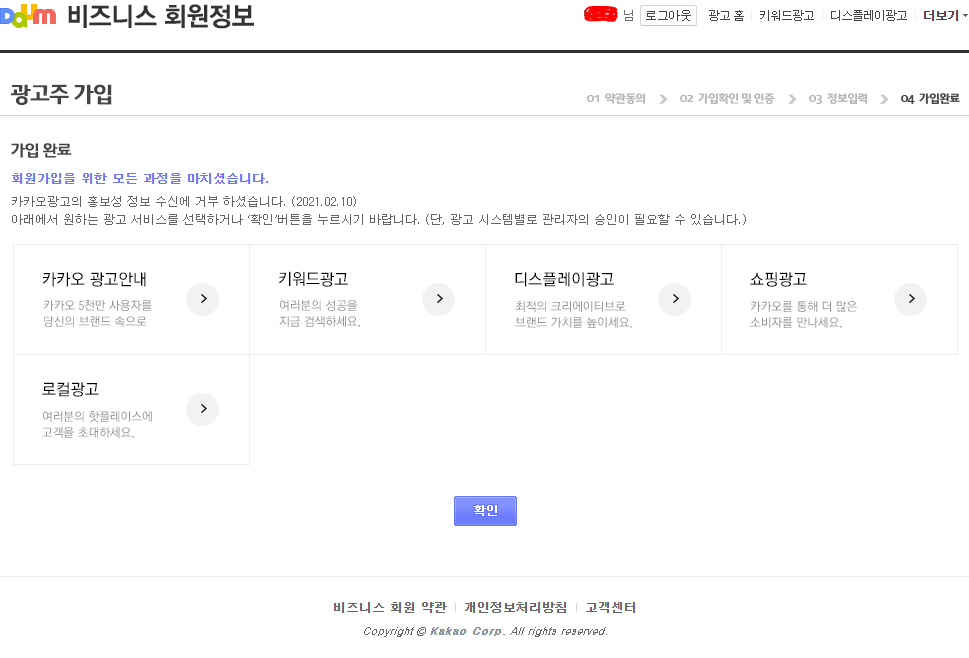Click step 01 약관동의 in progress bar

click(616, 98)
